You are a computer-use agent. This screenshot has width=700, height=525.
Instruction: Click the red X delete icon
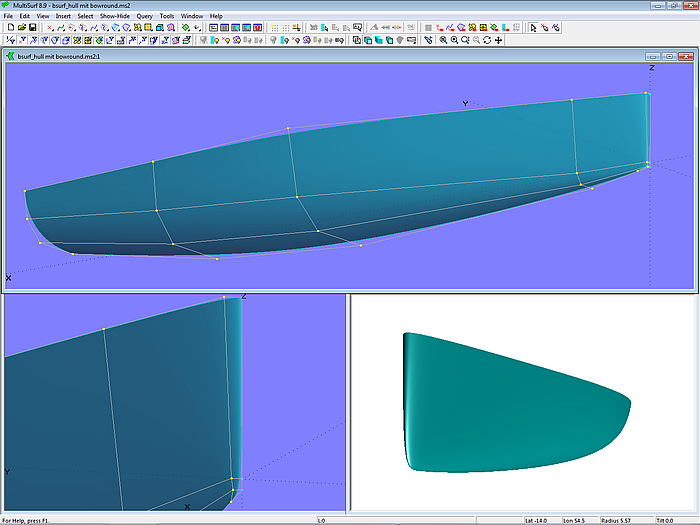tap(49, 28)
